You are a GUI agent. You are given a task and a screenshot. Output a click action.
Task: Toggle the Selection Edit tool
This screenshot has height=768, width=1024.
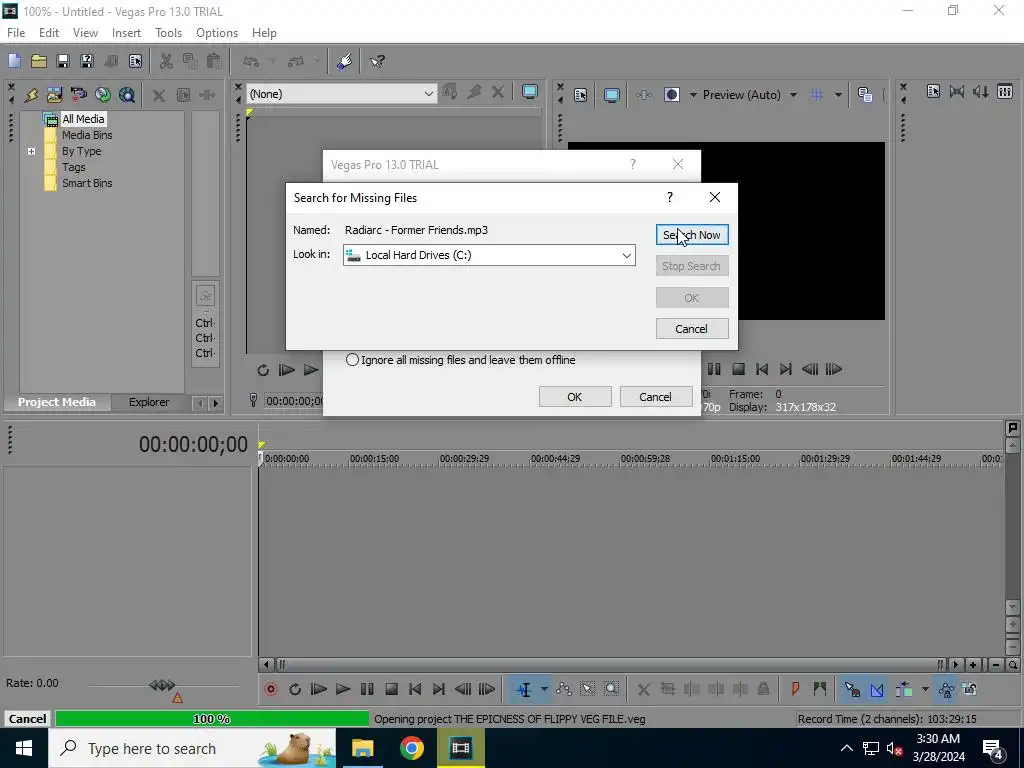pos(587,689)
